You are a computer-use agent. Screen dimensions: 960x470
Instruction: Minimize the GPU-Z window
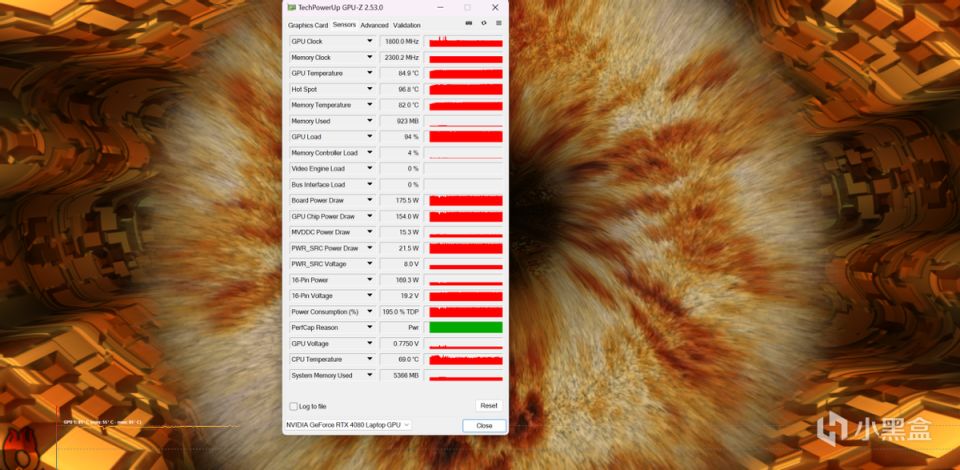pyautogui.click(x=440, y=7)
